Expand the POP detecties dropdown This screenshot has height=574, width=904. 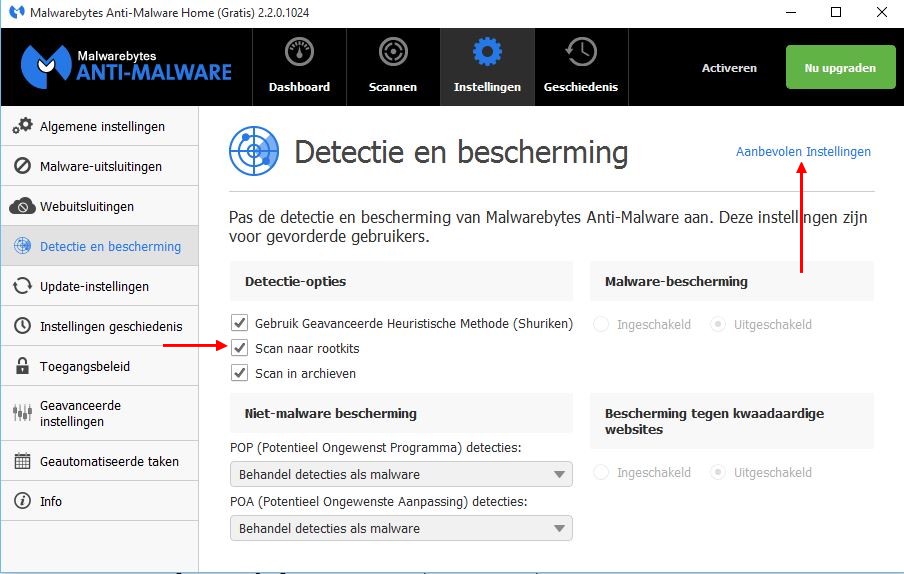[401, 474]
